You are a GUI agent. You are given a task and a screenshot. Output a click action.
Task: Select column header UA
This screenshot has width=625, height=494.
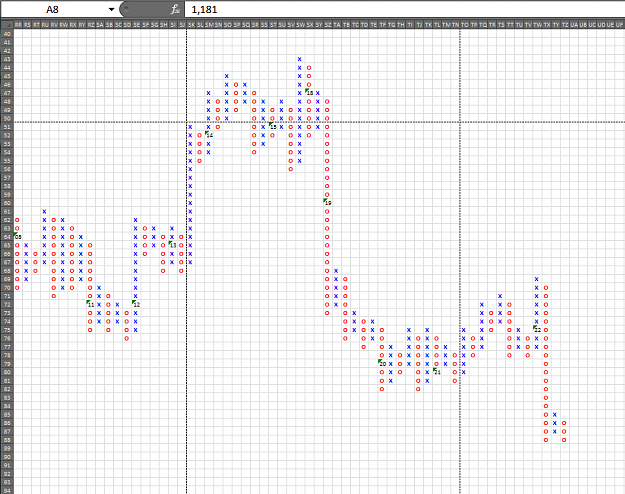[574, 25]
